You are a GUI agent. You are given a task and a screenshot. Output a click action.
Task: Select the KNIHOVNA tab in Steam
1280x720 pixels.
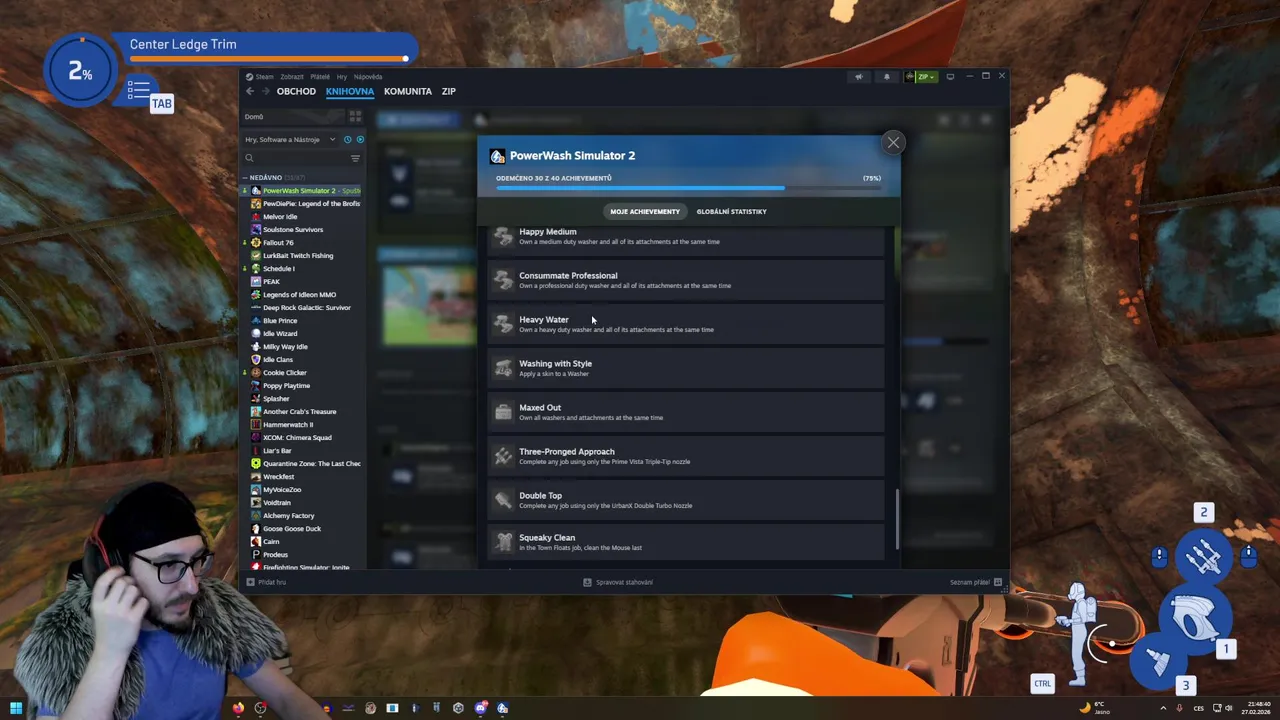tap(350, 91)
